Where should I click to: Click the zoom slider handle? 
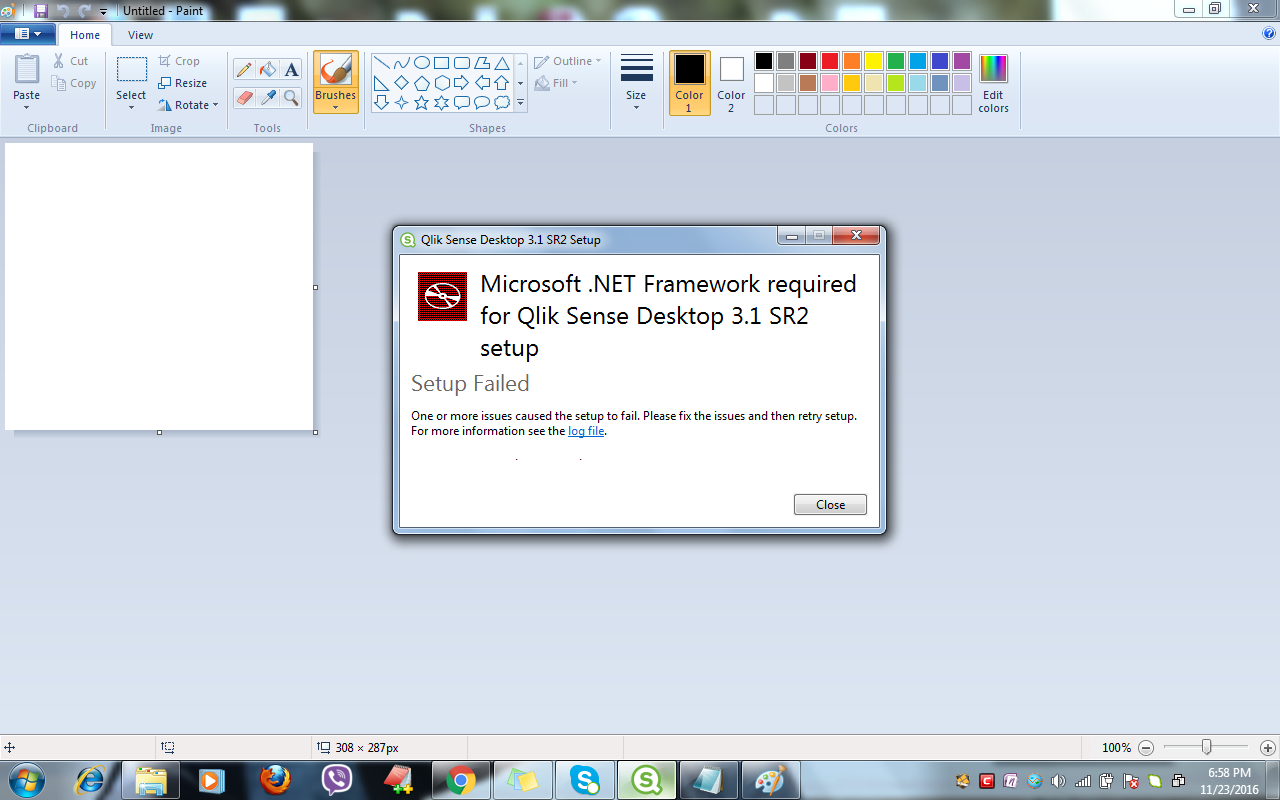pyautogui.click(x=1207, y=747)
